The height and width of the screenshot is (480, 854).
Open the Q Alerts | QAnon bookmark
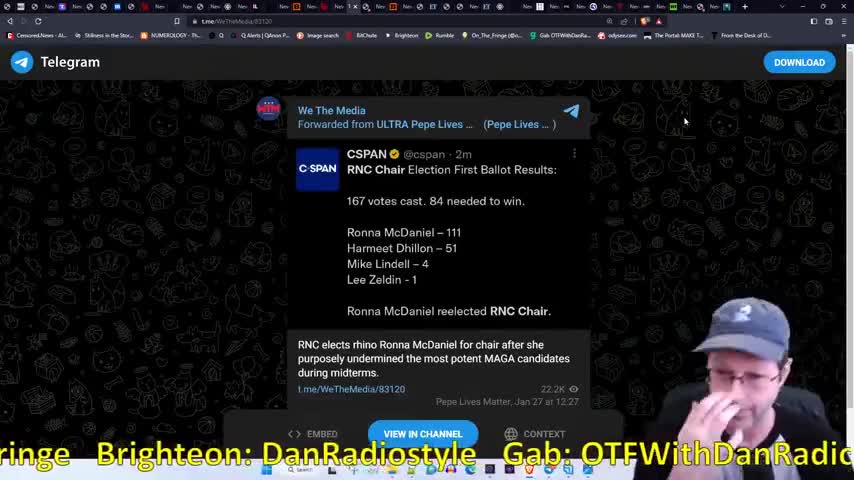tap(260, 35)
